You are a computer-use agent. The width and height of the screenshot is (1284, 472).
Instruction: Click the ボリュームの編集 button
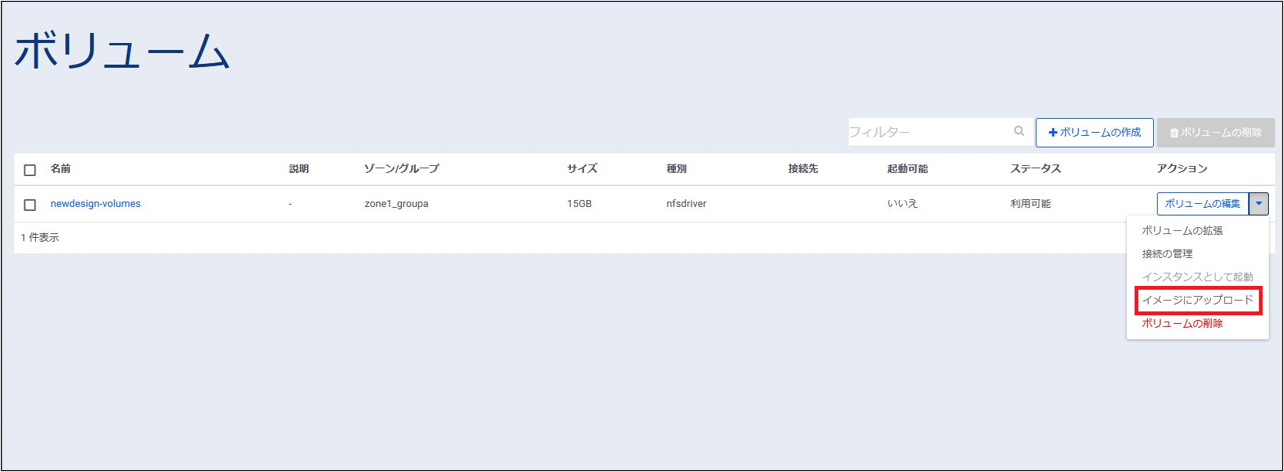(x=1203, y=203)
